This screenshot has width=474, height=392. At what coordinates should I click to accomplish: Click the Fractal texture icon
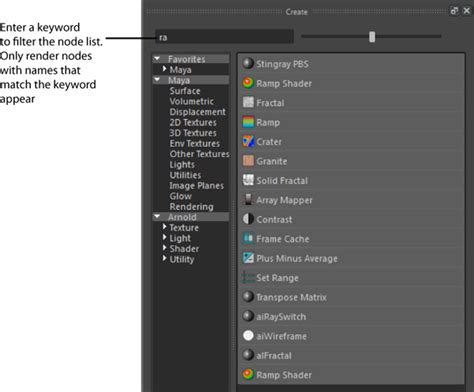[x=248, y=102]
